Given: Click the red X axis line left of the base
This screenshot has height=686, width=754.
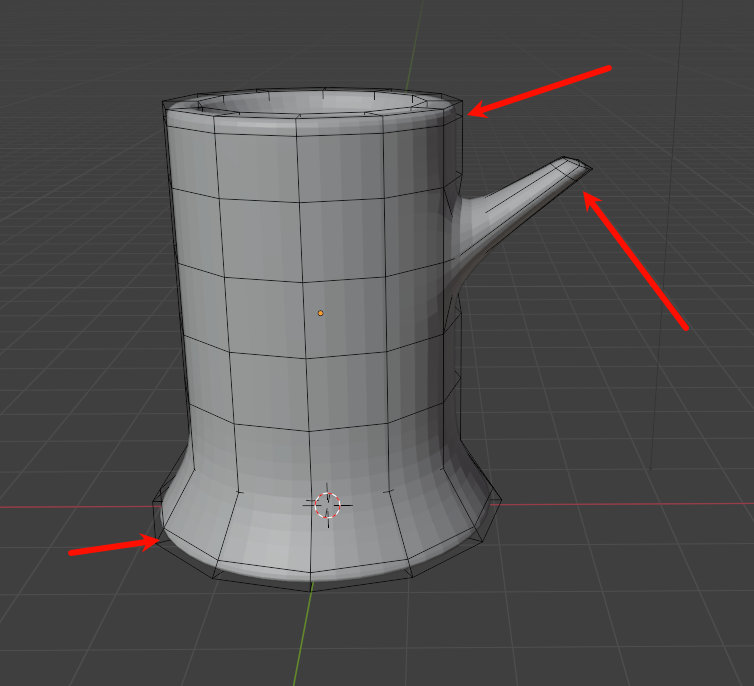Looking at the screenshot, I should [x=70, y=506].
